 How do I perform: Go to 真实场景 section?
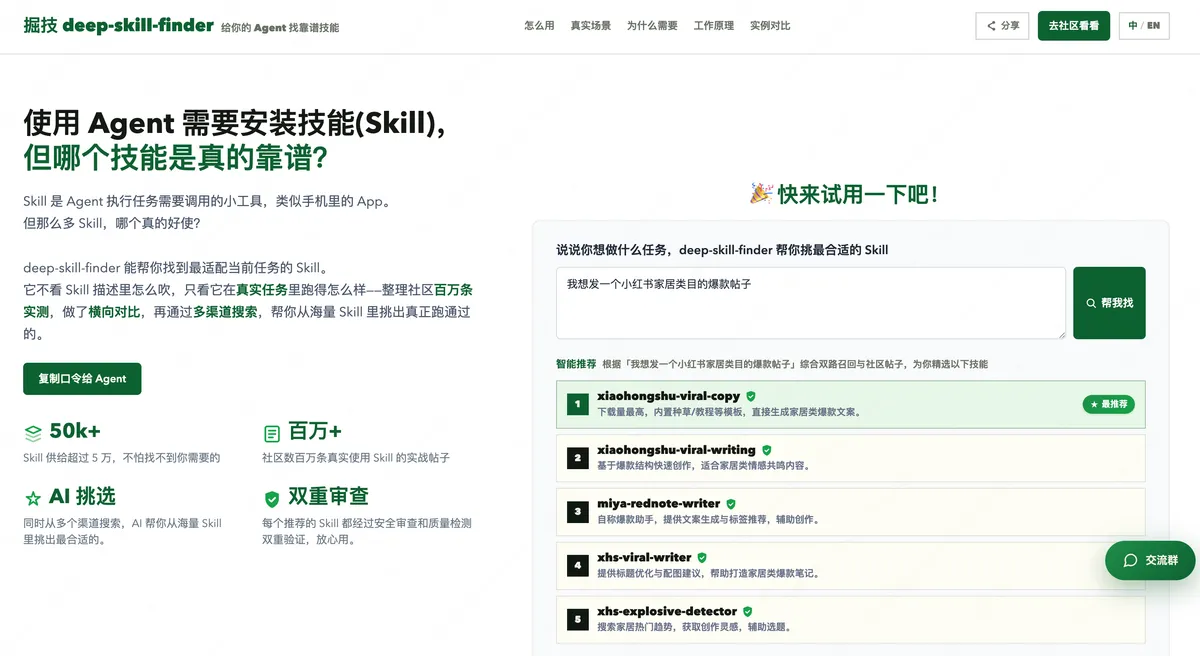click(x=590, y=26)
